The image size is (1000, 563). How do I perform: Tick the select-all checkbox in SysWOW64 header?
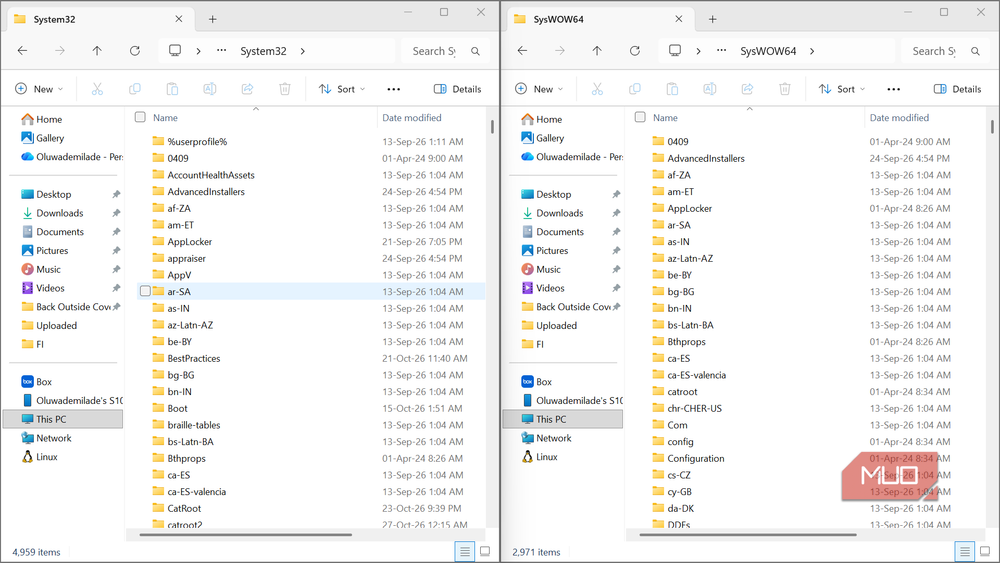click(640, 117)
